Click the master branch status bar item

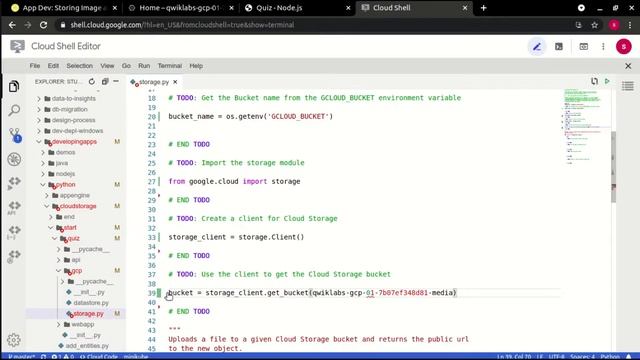click(21, 356)
